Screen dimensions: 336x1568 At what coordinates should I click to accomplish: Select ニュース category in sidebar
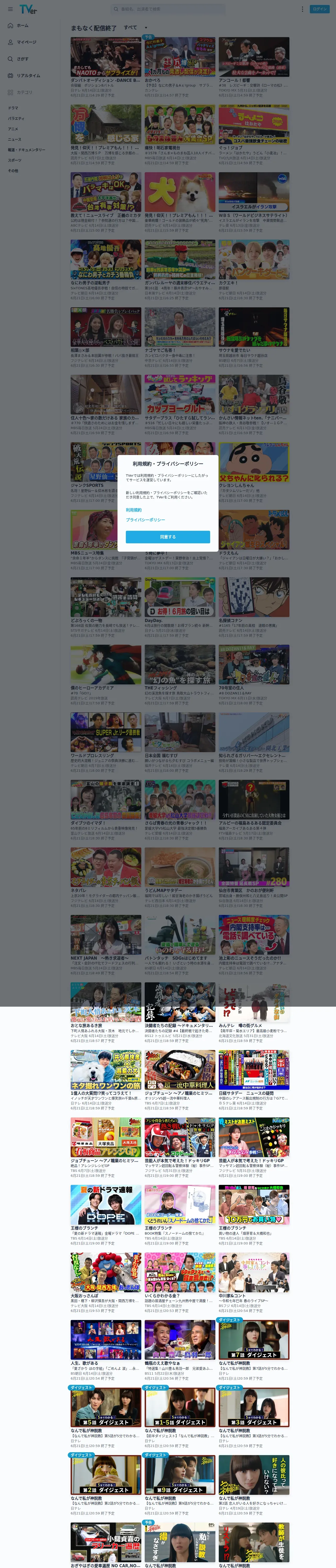[14, 139]
